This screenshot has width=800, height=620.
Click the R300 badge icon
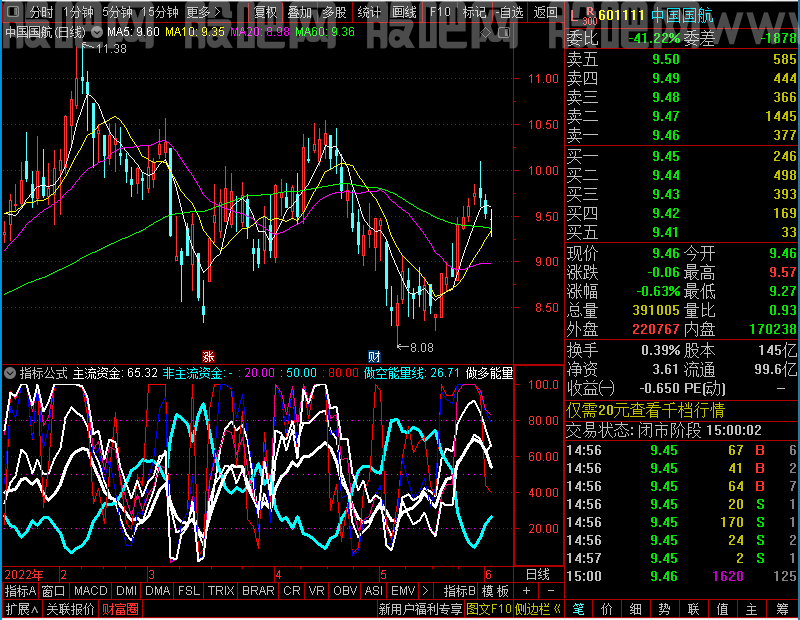590,16
